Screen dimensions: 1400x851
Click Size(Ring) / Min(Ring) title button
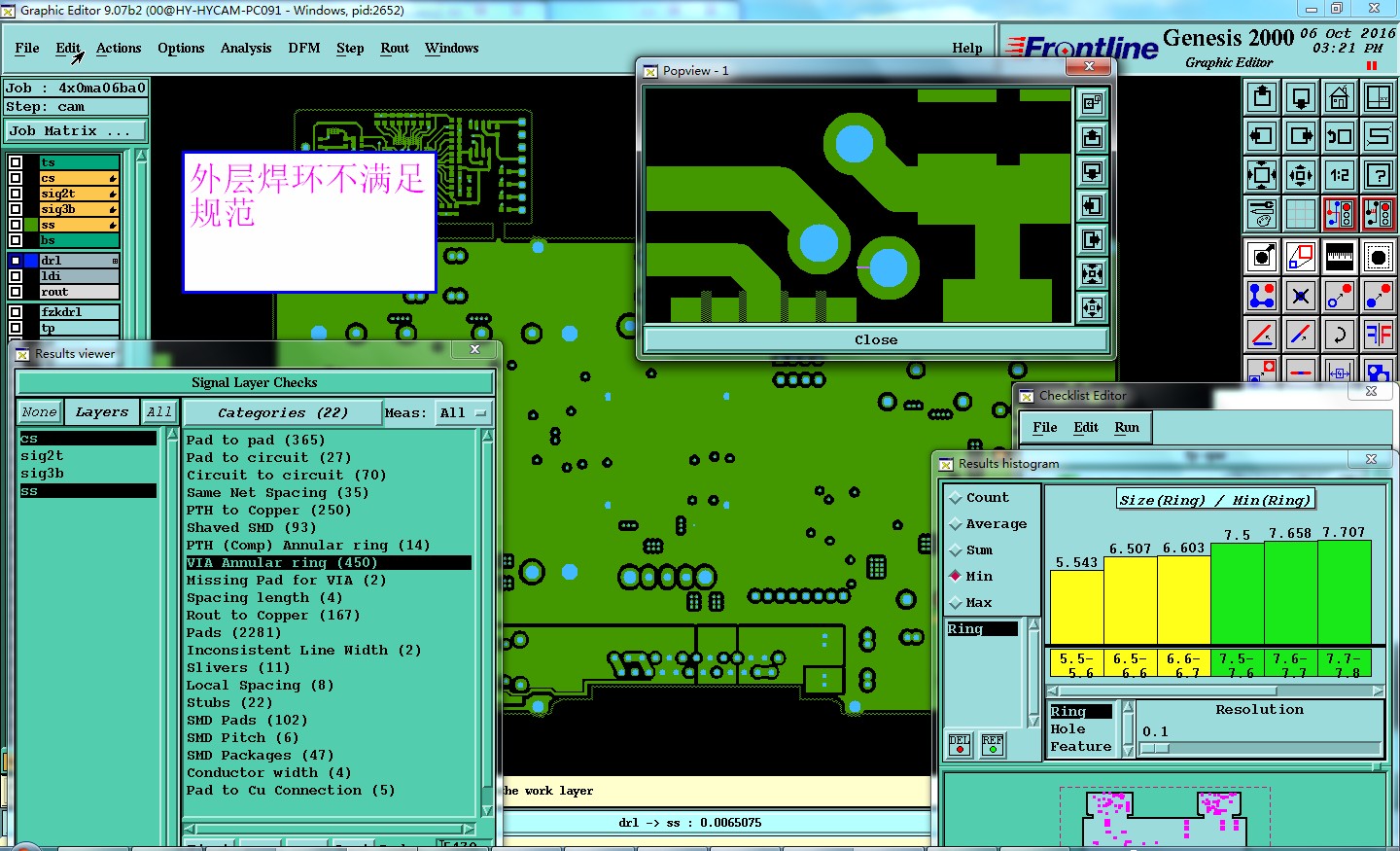1215,500
